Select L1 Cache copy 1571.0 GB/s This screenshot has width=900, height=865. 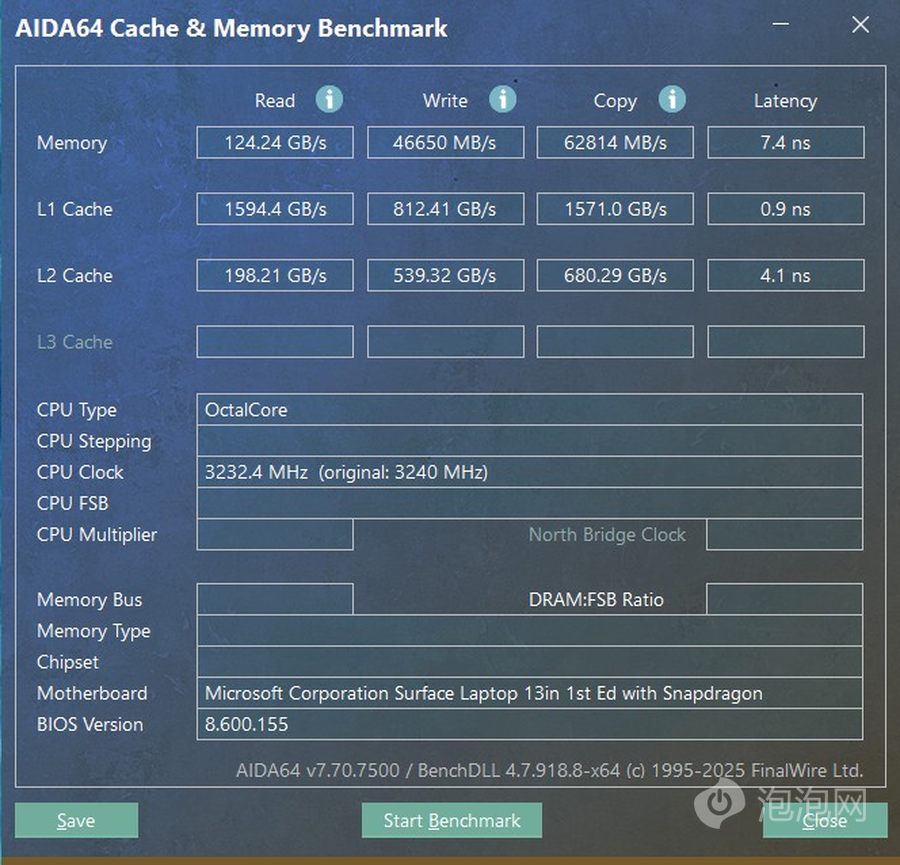click(615, 209)
